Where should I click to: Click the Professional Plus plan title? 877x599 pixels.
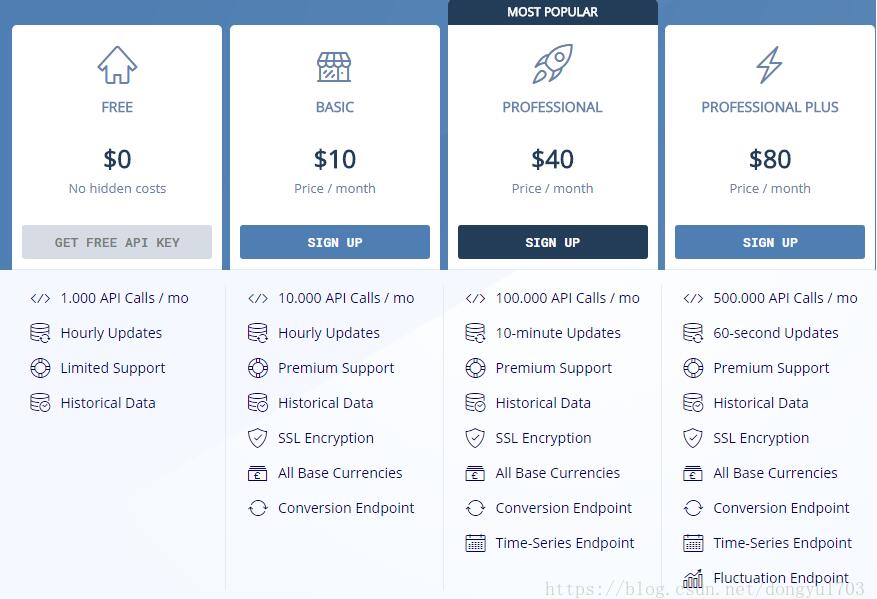770,107
